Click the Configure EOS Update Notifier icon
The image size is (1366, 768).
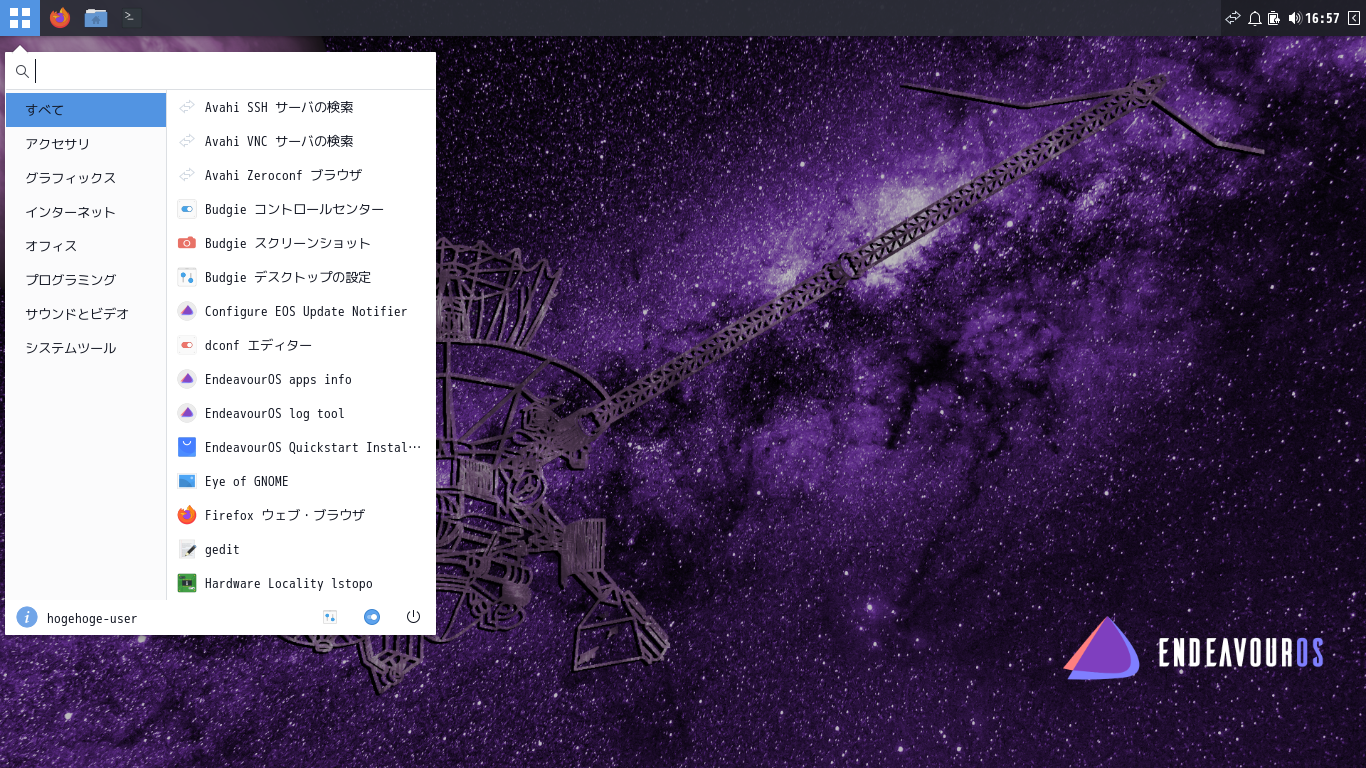[x=187, y=311]
